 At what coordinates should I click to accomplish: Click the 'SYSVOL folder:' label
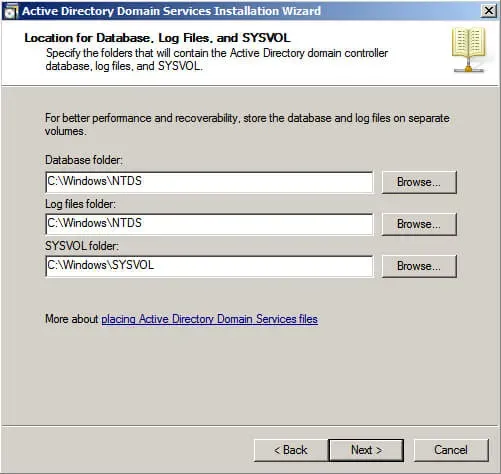coord(82,246)
